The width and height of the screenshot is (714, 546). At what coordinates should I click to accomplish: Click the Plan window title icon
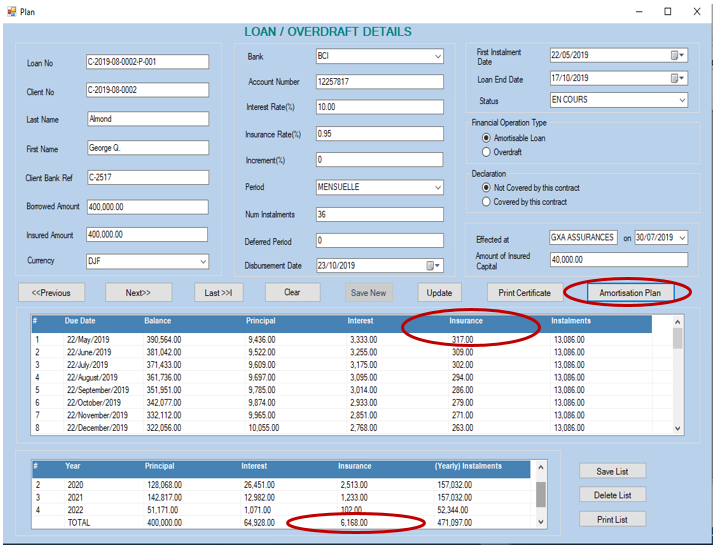pos(10,11)
